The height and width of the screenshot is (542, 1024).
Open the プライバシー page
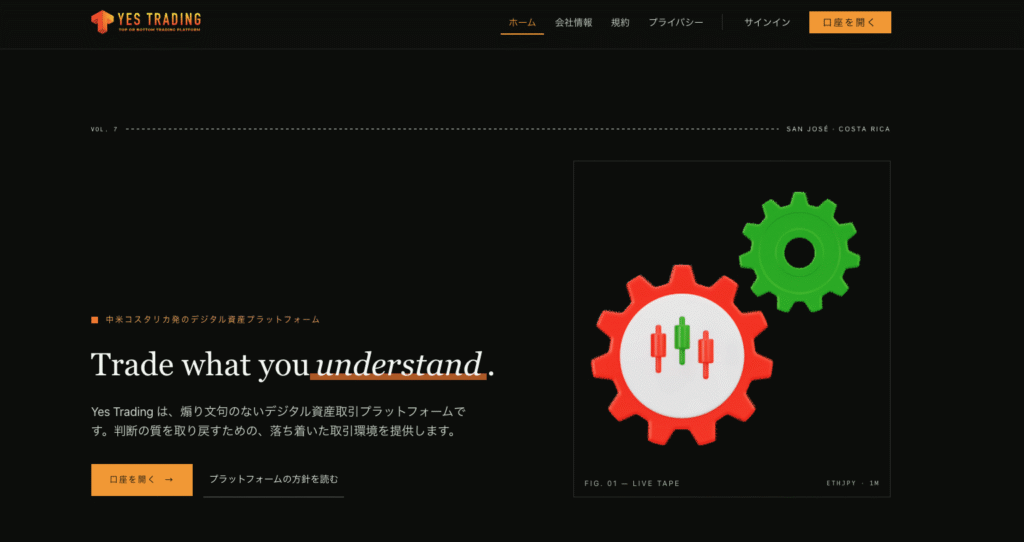coord(675,23)
